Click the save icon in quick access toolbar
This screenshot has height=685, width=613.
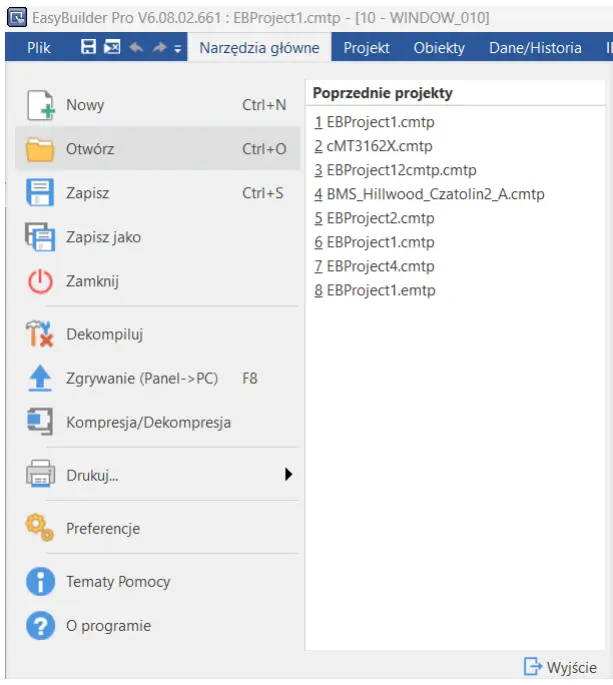88,47
